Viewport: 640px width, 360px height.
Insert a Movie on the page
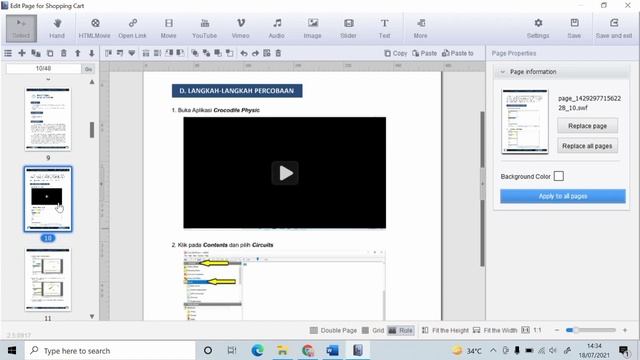pyautogui.click(x=168, y=28)
